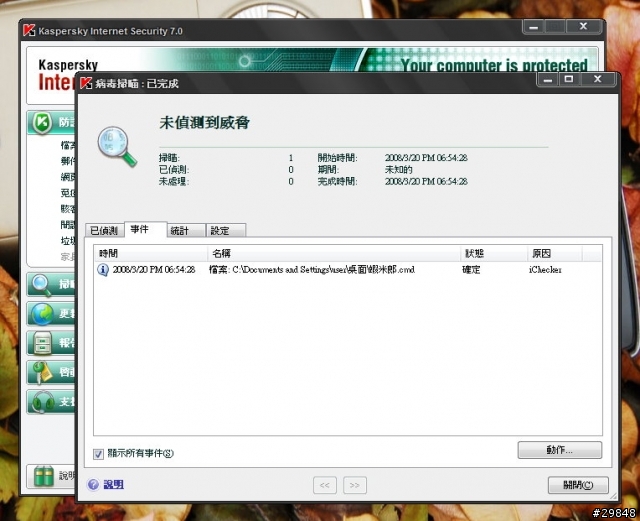The width and height of the screenshot is (640, 521).
Task: Open Support headset icon in main window
Action: click(x=43, y=401)
